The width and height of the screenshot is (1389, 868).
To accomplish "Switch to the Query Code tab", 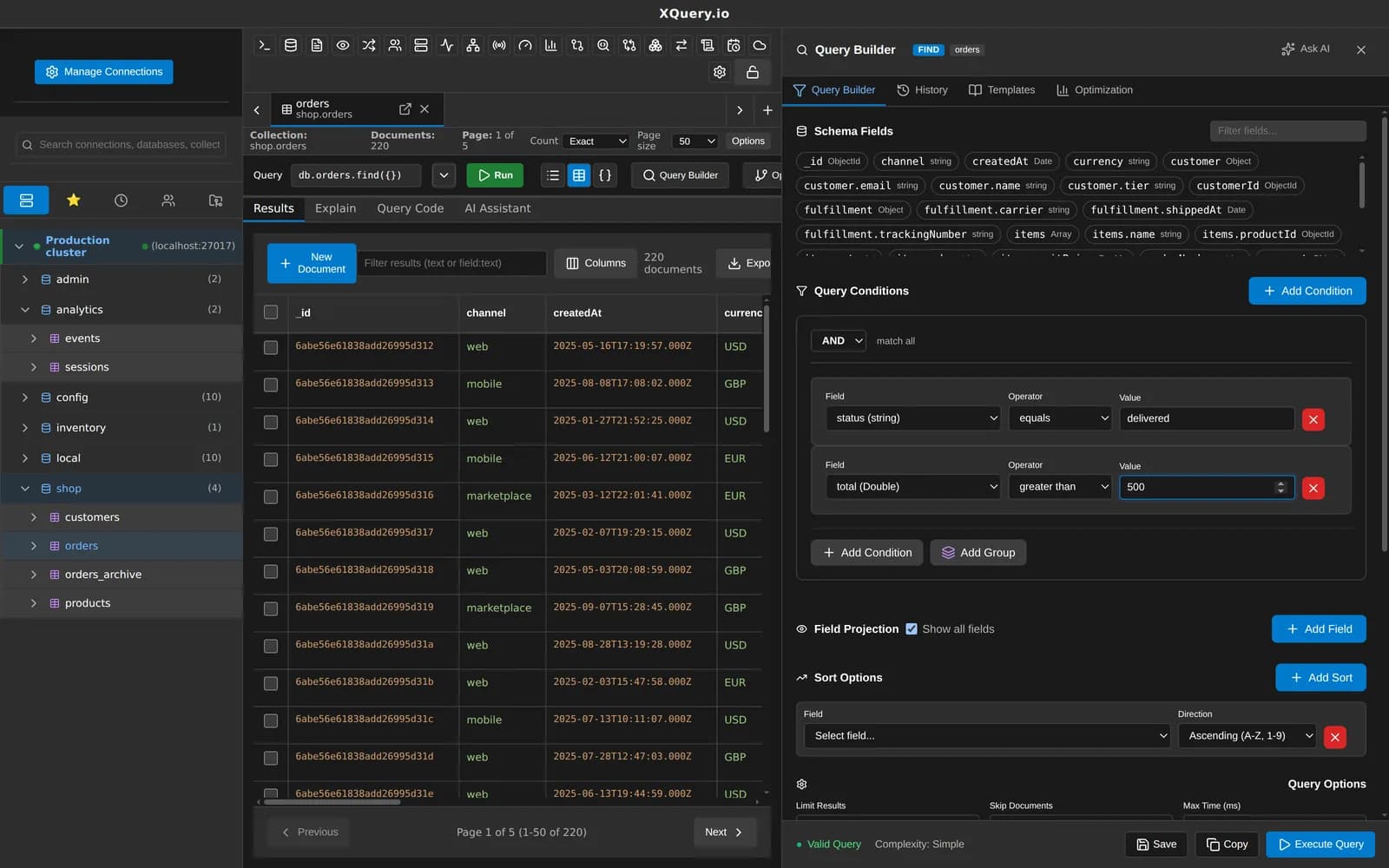I will click(x=410, y=208).
